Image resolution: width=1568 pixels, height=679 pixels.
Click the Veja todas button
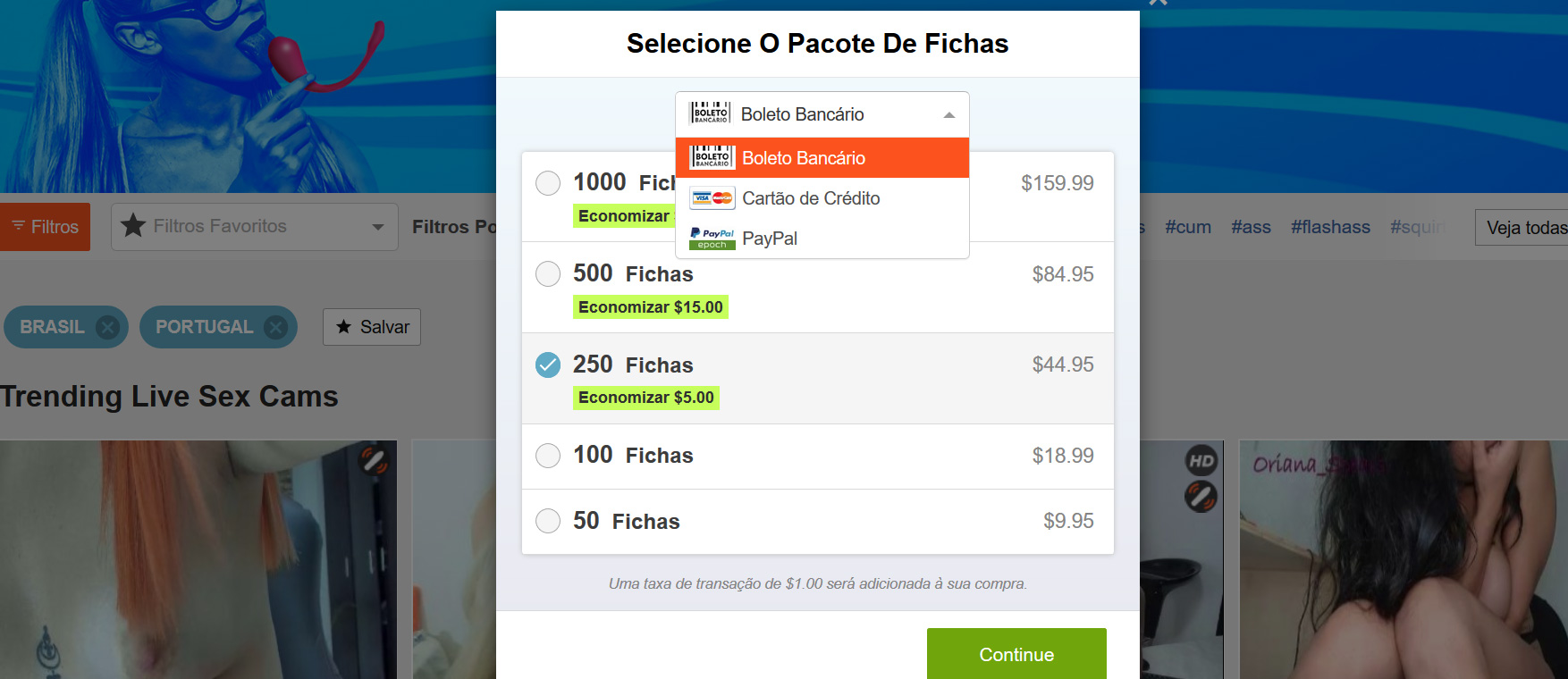point(1524,228)
